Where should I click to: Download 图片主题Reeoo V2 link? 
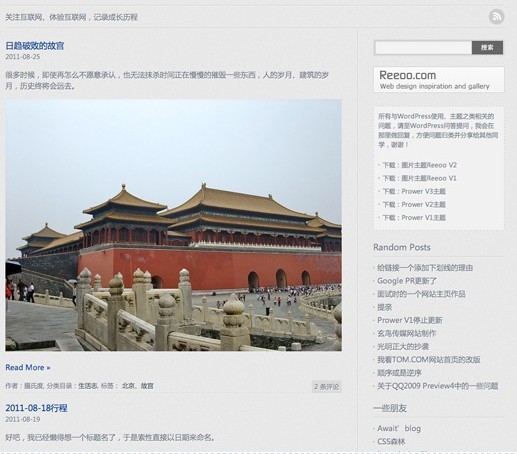(x=420, y=165)
